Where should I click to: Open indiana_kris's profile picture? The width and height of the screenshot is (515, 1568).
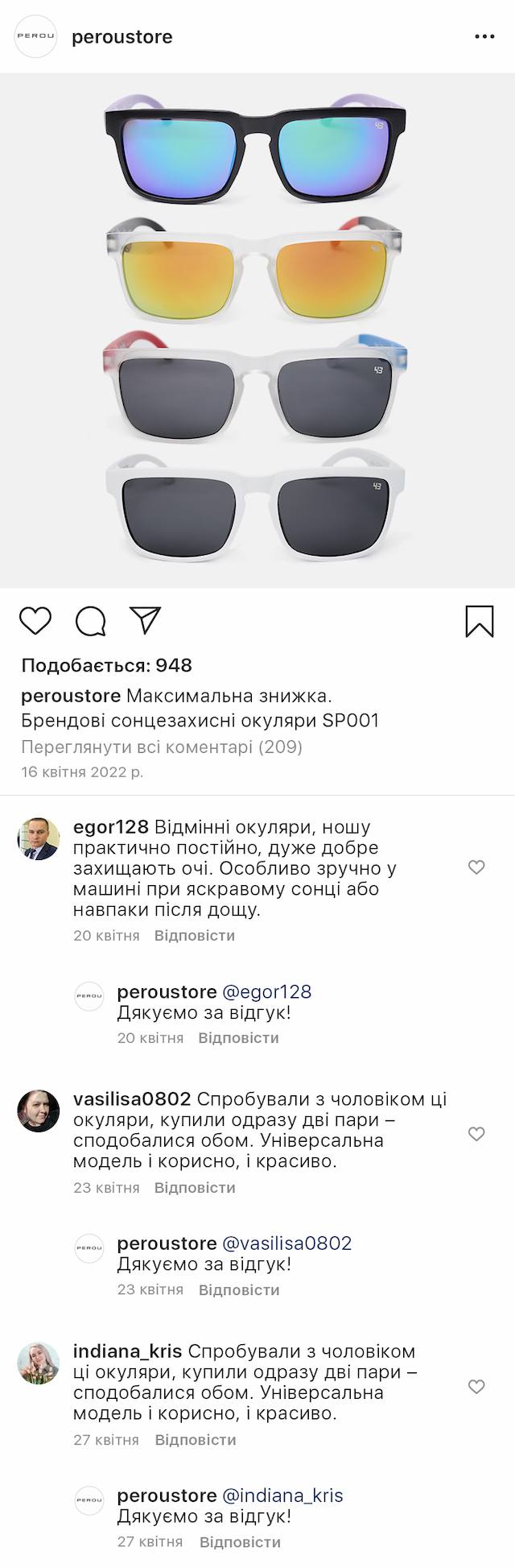point(39,1363)
